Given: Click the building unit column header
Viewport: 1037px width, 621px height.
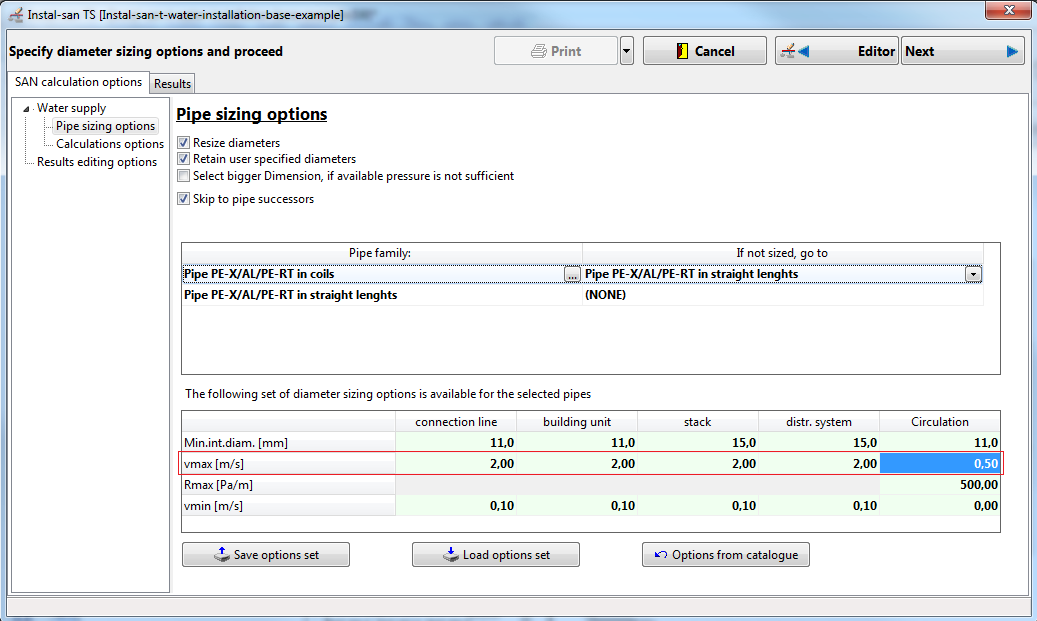Looking at the screenshot, I should 577,421.
